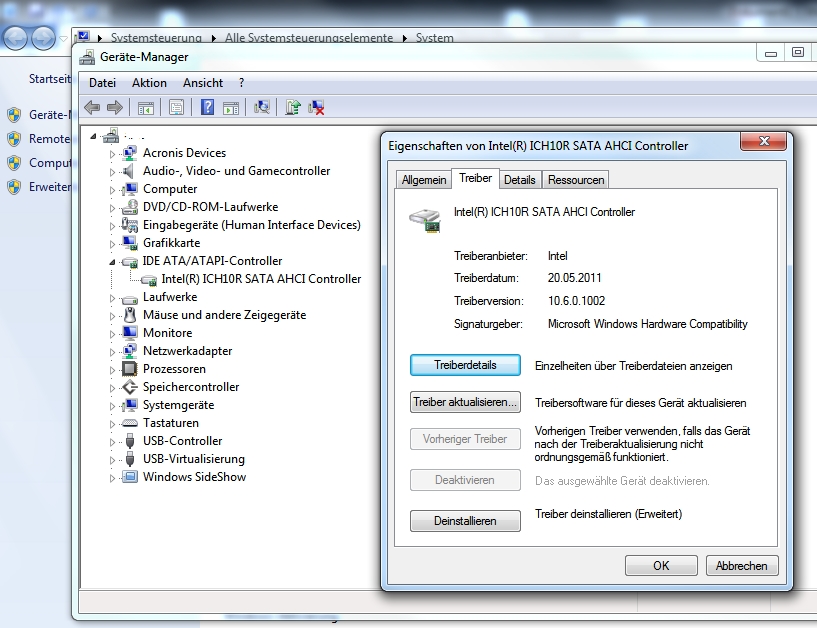This screenshot has height=628, width=817.
Task: Switch to the Ressourcen tab
Action: (x=576, y=180)
